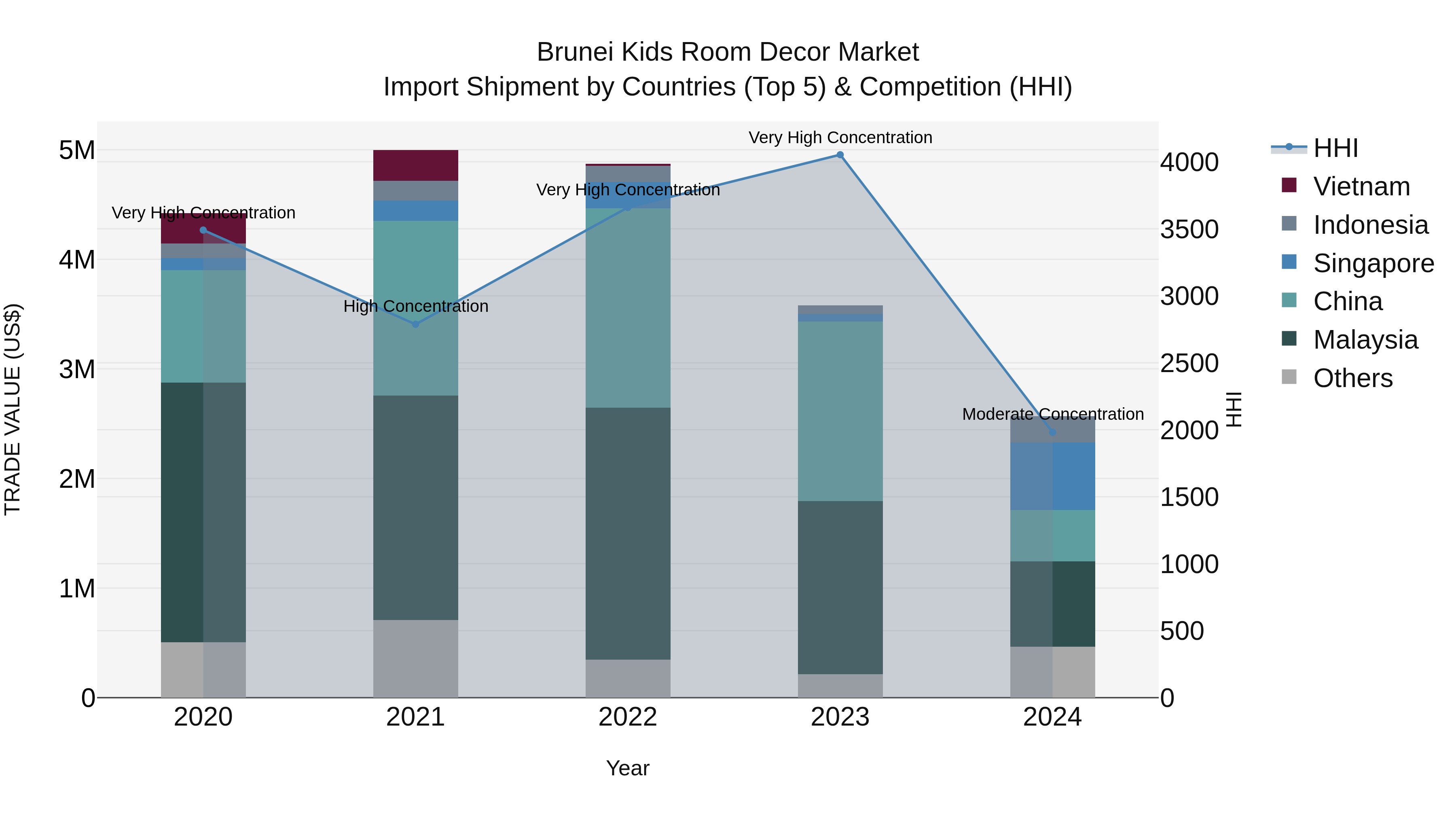
Task: Click the 'Moderate Concentration' annotation
Action: point(1053,414)
